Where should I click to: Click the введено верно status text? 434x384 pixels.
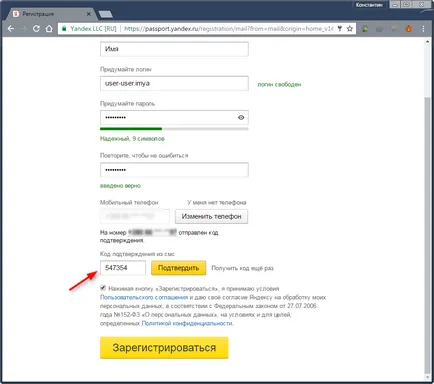tap(120, 185)
